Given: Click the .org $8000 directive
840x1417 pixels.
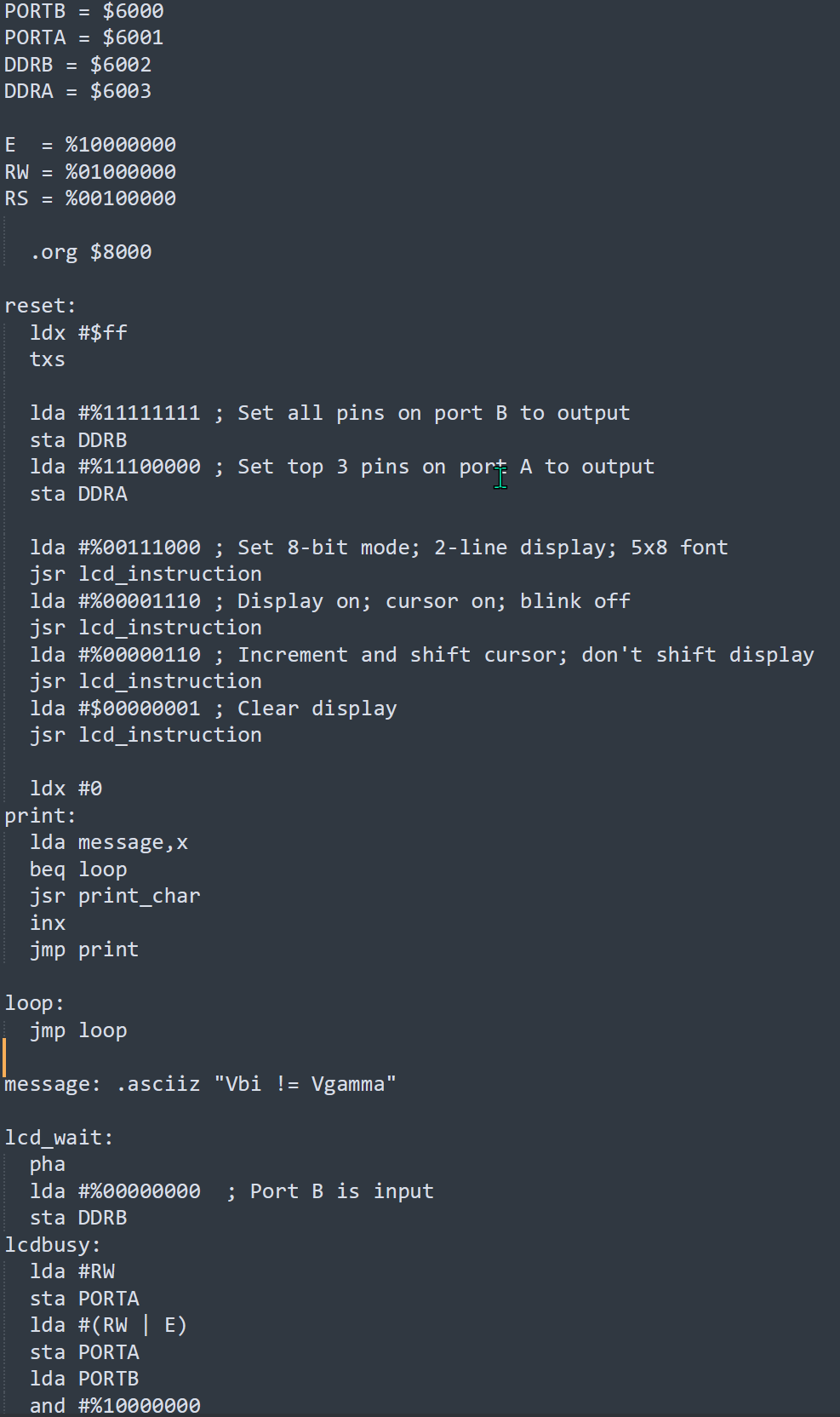Looking at the screenshot, I should [x=91, y=252].
